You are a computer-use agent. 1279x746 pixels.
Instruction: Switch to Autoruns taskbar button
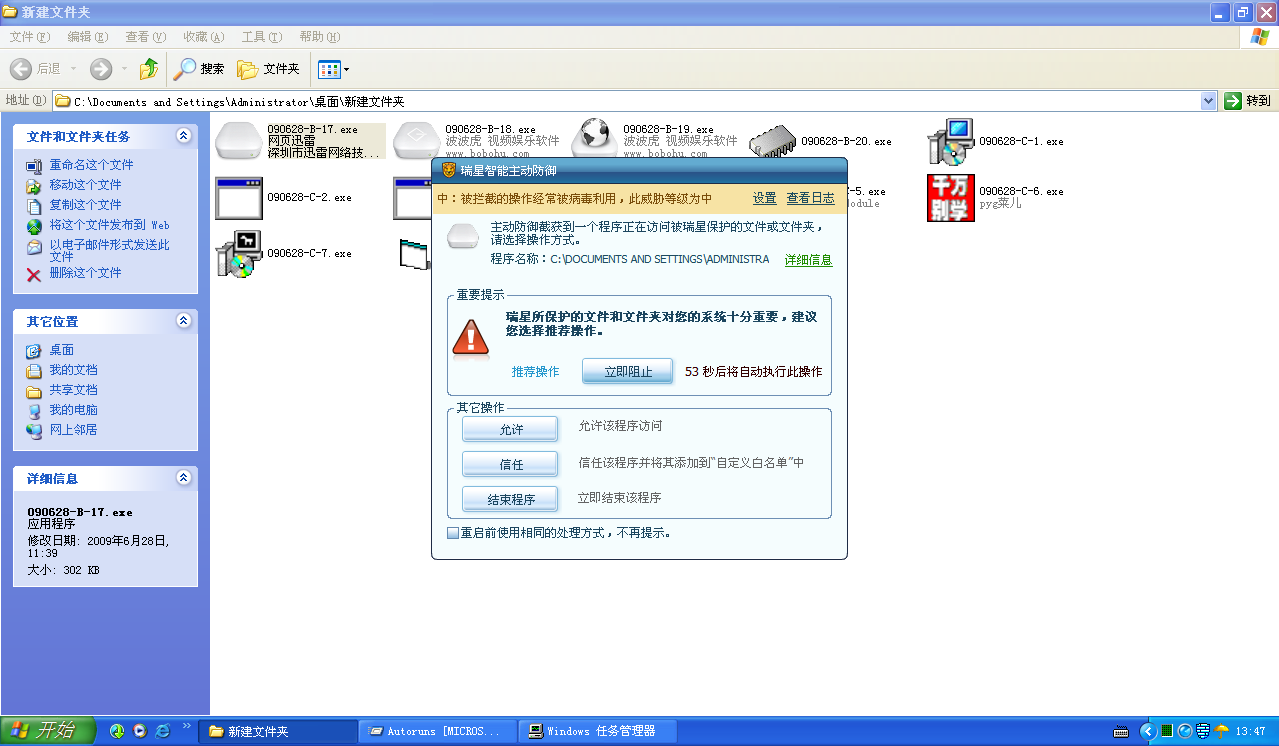(x=438, y=731)
